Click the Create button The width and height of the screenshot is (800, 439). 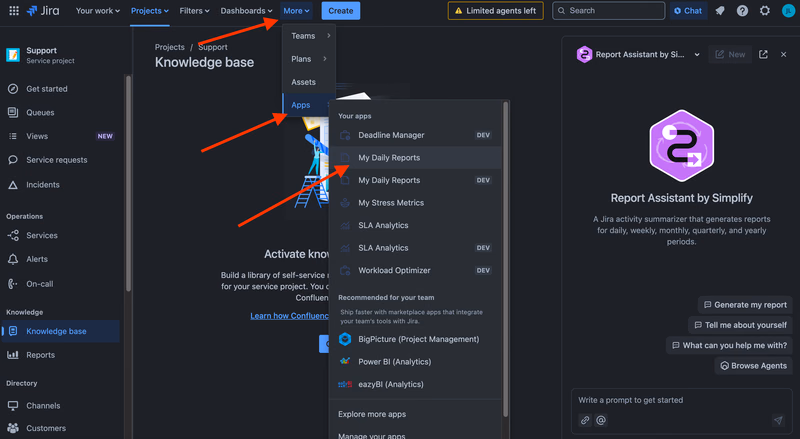pyautogui.click(x=341, y=11)
